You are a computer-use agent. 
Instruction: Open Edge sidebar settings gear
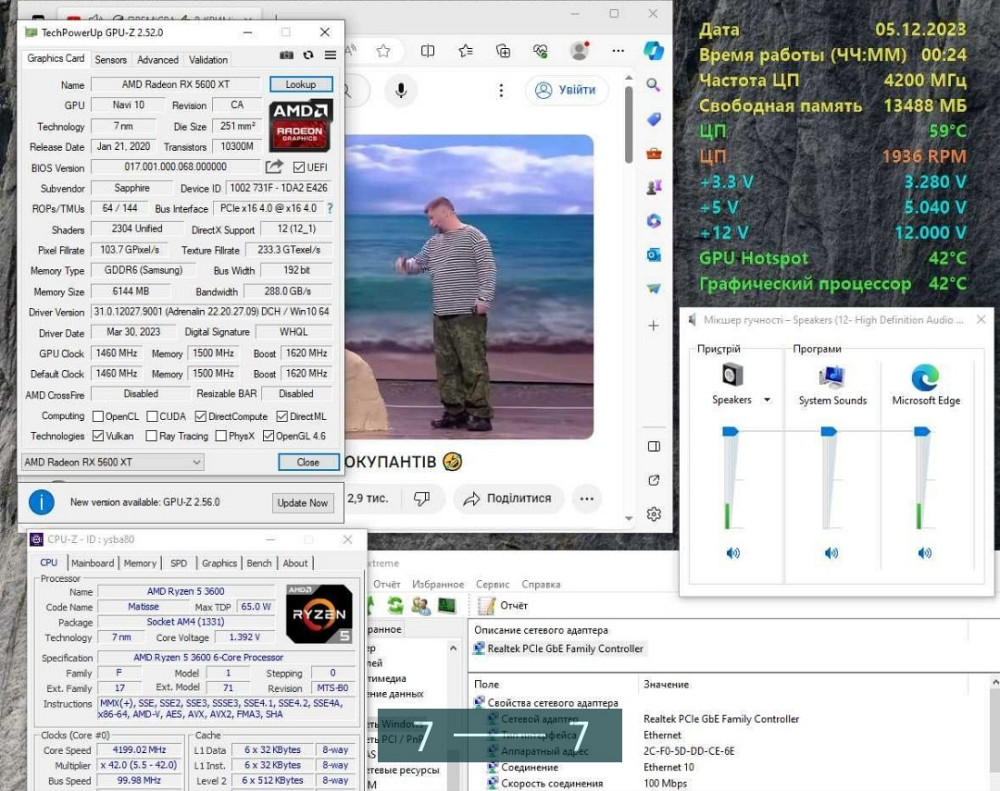(x=653, y=514)
